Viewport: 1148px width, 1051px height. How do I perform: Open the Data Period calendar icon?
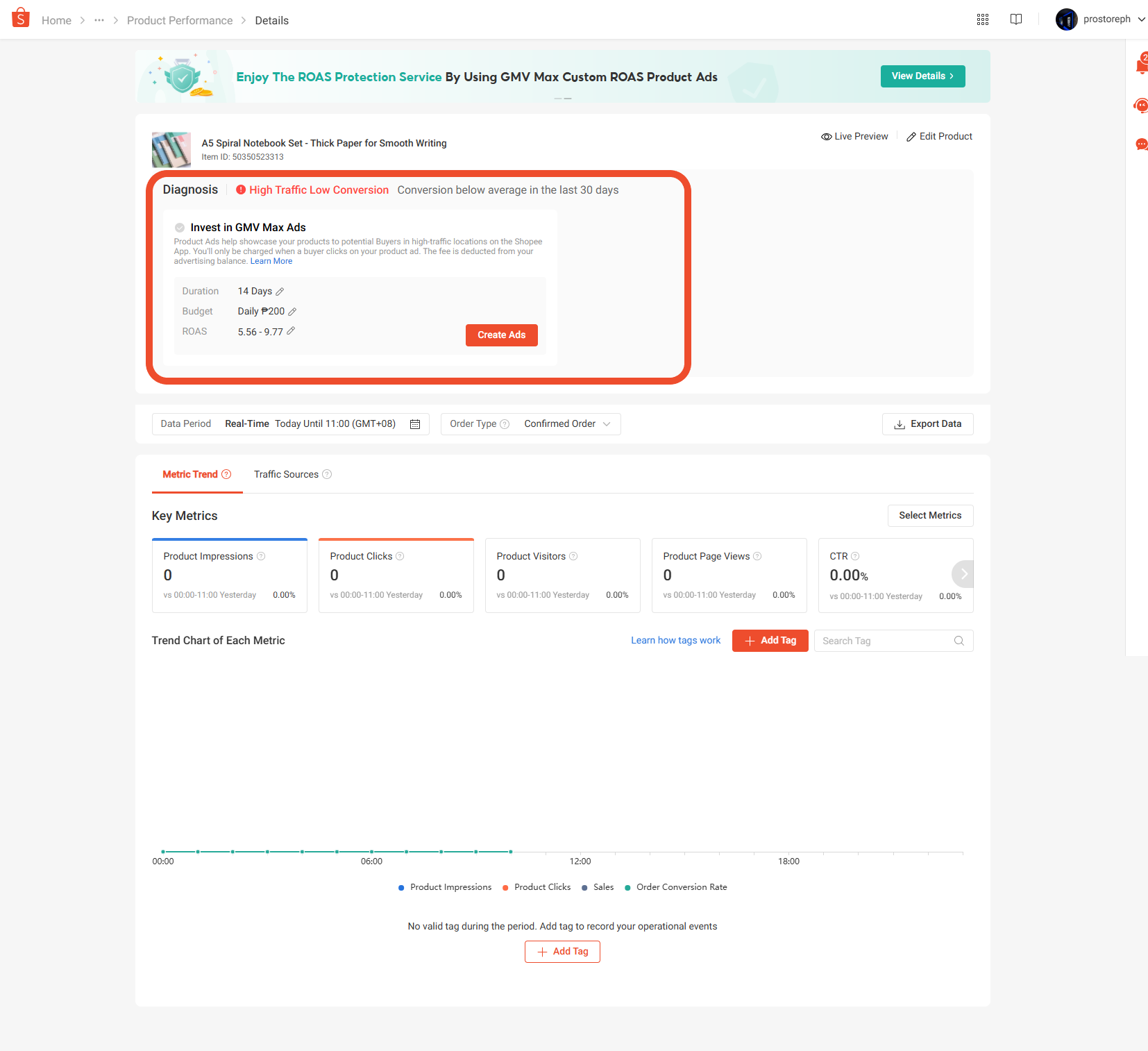tap(415, 424)
